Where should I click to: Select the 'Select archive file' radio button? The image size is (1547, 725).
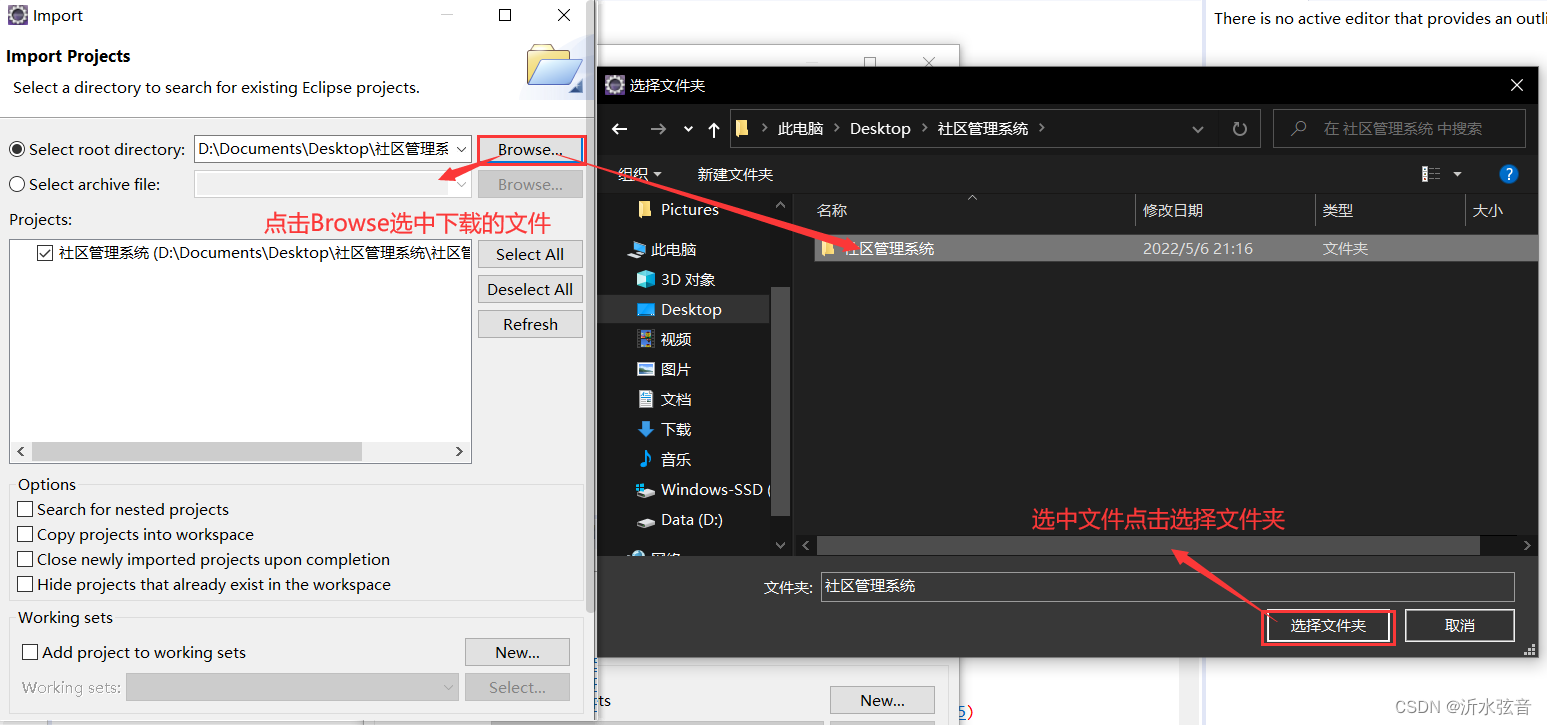[x=17, y=184]
